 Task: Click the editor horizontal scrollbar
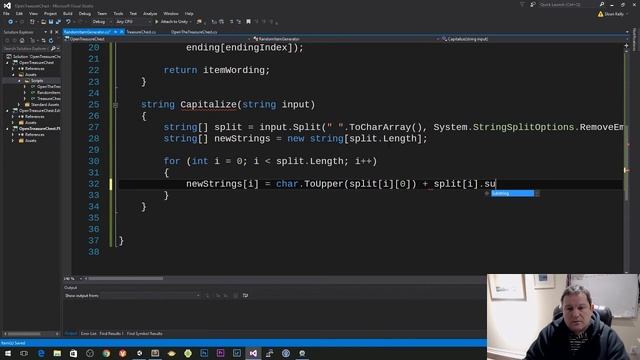click(126, 278)
